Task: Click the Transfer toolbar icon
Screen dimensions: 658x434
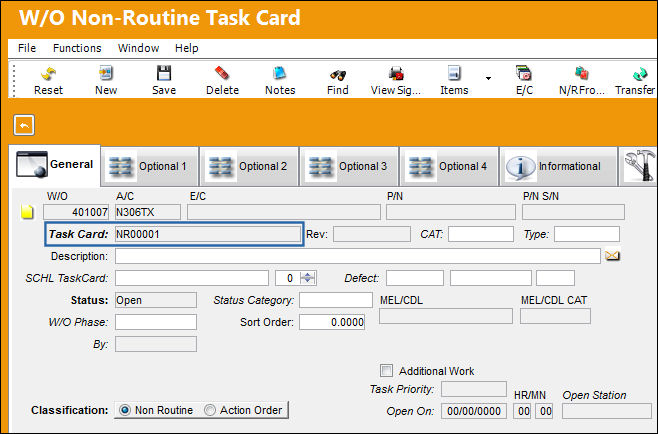Action: (636, 80)
